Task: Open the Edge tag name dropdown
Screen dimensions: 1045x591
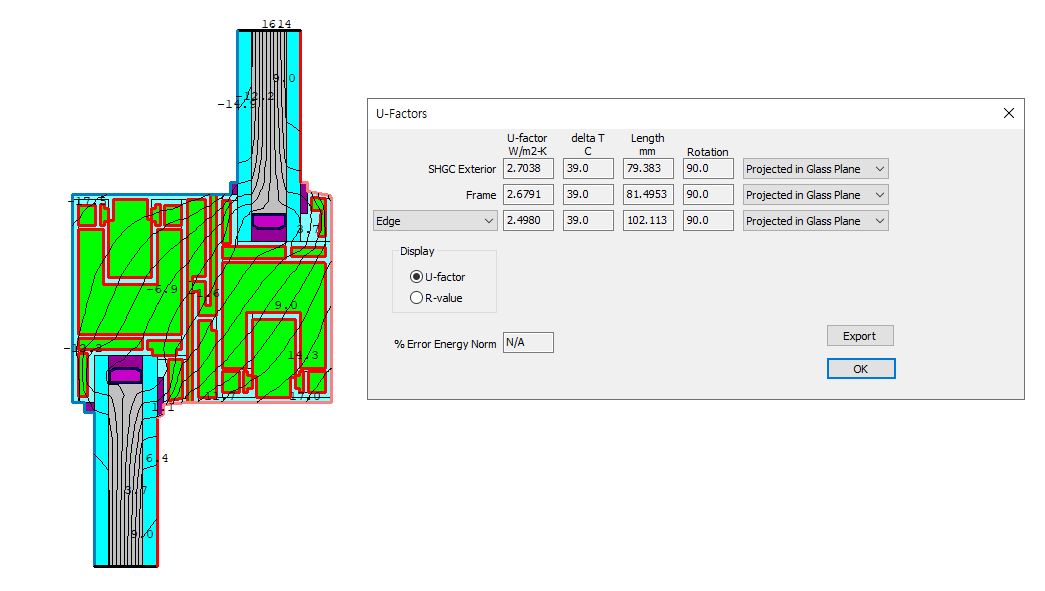Action: point(434,221)
